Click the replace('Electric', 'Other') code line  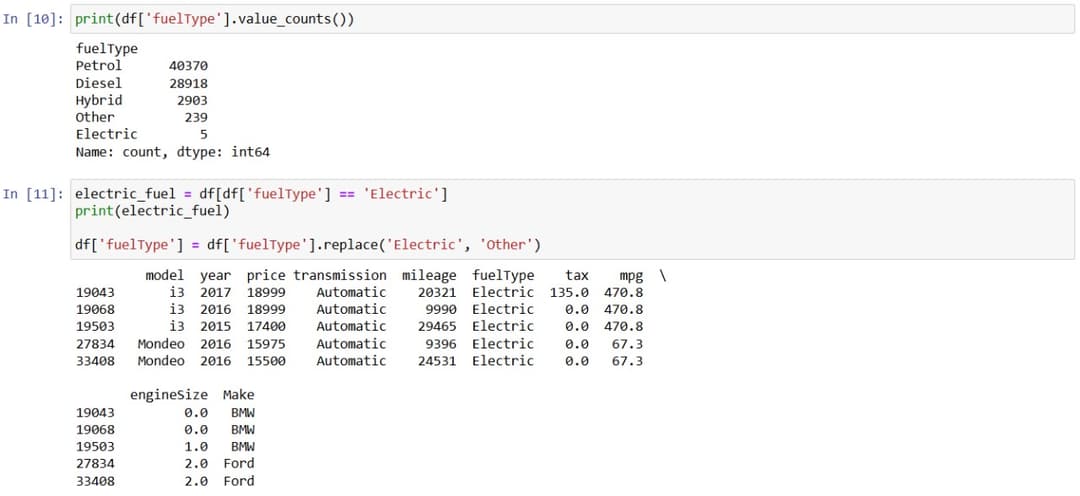[x=309, y=245]
